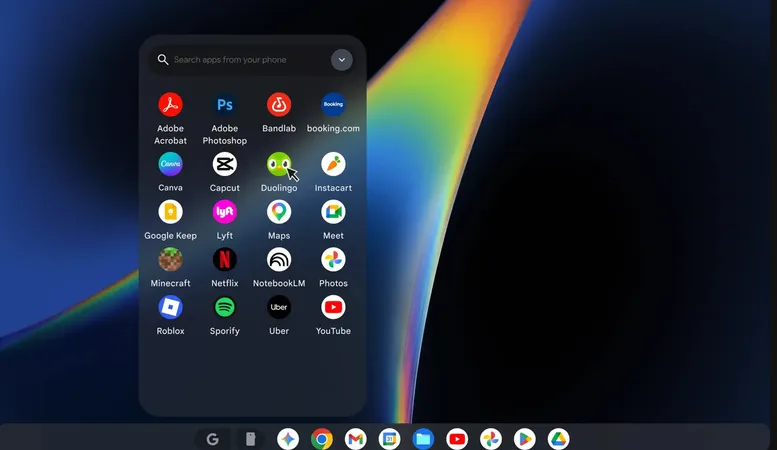Open the Netflix app
Viewport: 777px width, 450px height.
(224, 260)
